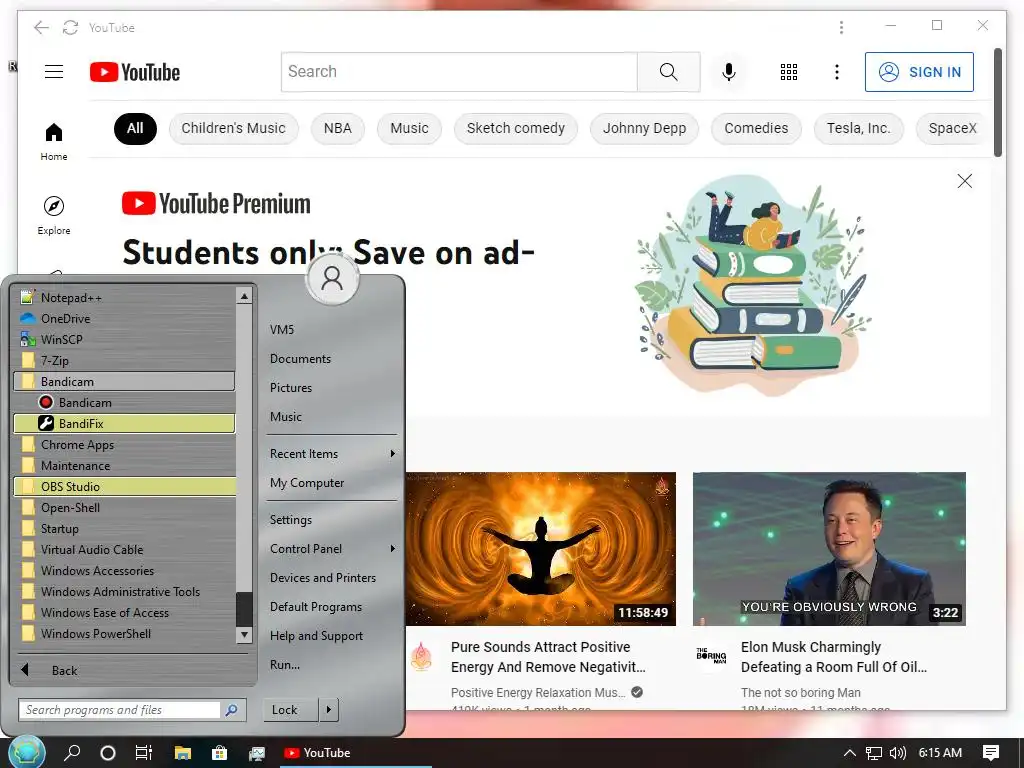Open the volume speaker tray icon
This screenshot has height=768, width=1024.
(898, 753)
